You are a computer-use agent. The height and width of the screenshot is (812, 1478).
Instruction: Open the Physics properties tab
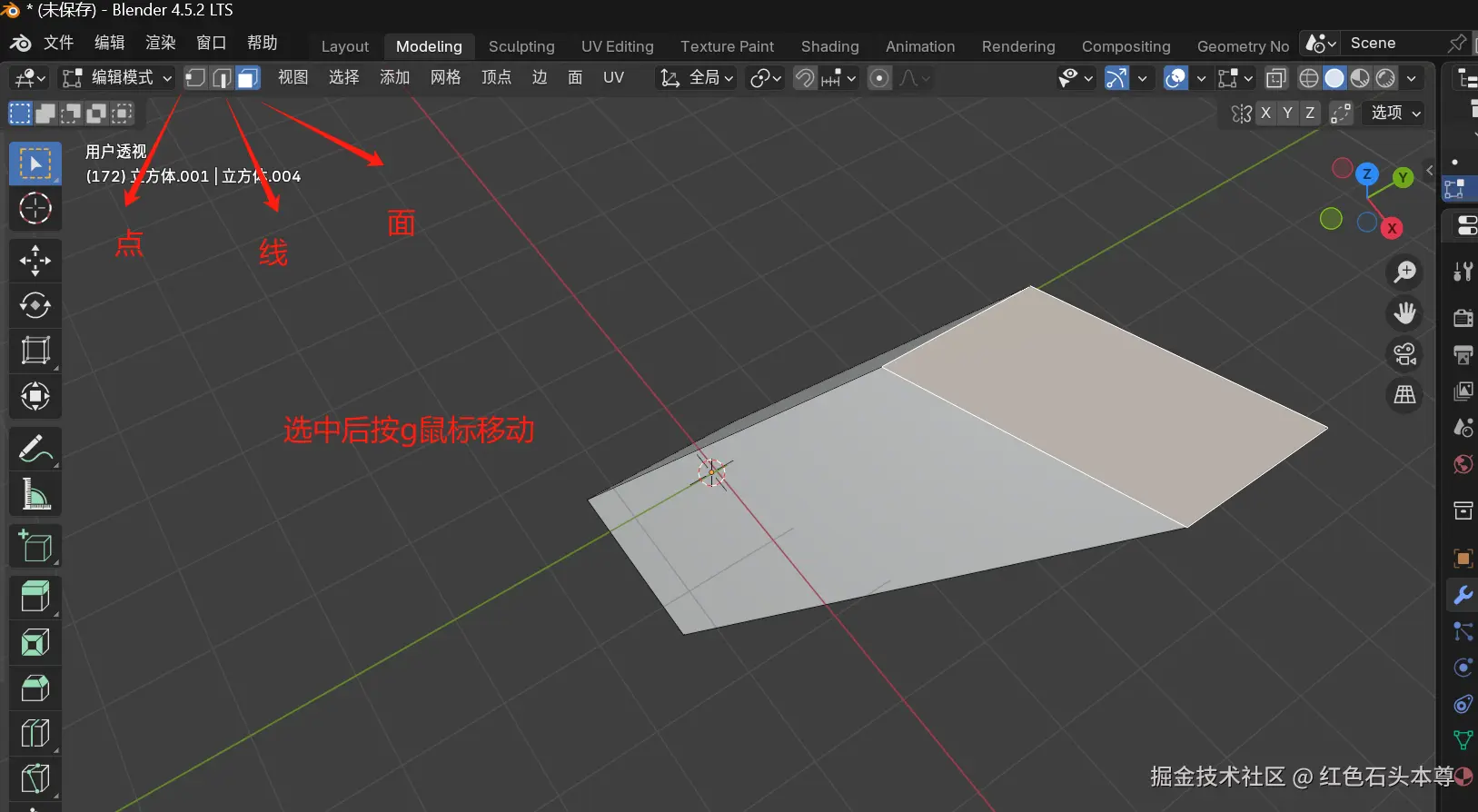click(1463, 668)
